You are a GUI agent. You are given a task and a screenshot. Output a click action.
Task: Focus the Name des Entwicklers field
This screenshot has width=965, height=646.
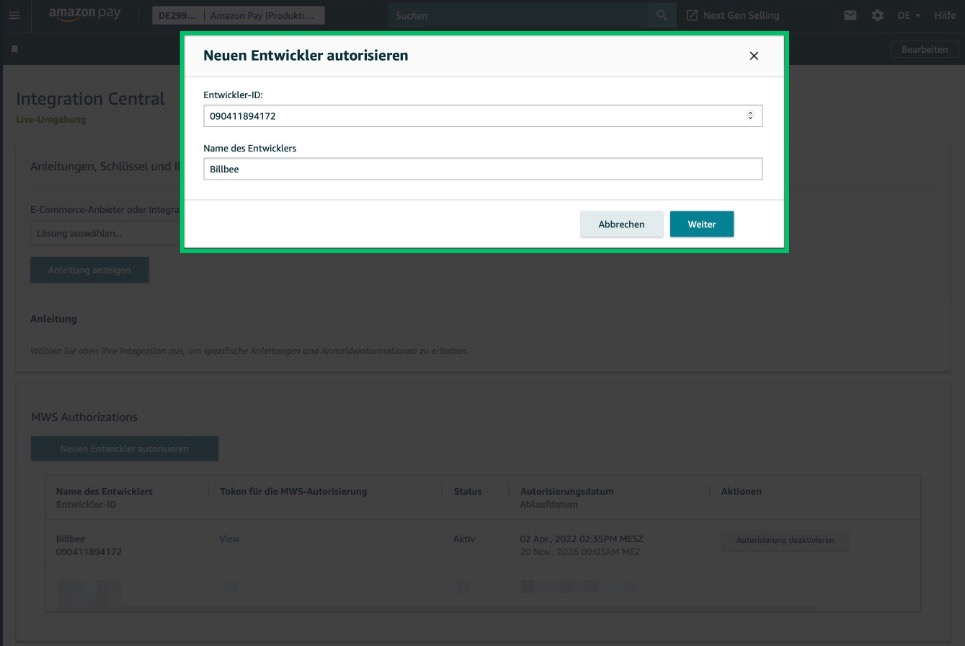click(x=482, y=169)
